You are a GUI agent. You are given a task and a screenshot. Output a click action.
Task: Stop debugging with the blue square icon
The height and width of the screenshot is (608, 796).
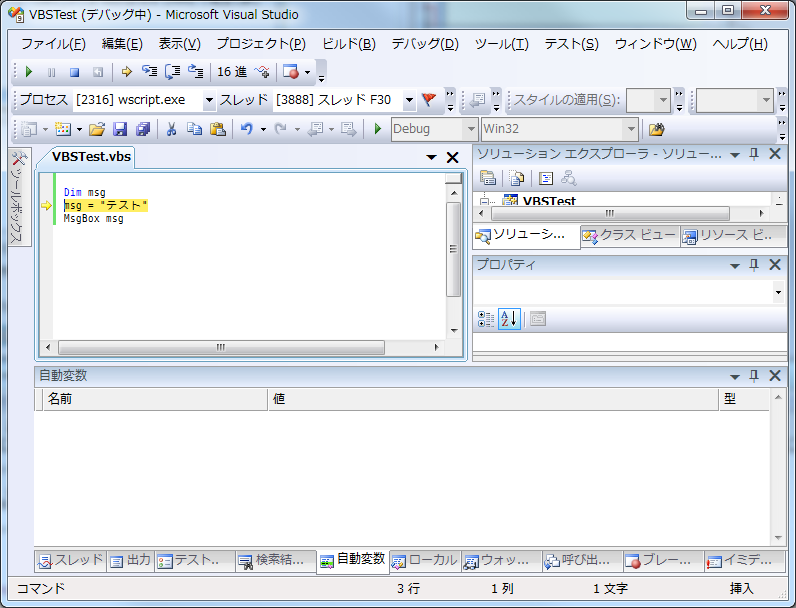pyautogui.click(x=74, y=72)
